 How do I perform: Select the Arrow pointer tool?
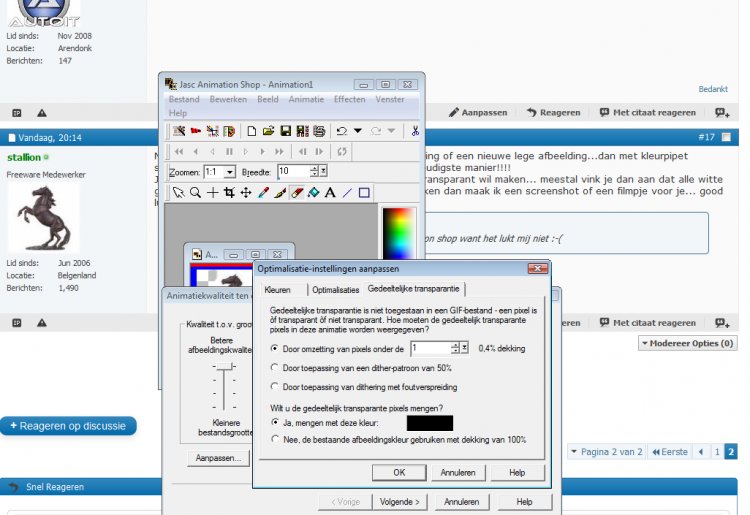click(178, 193)
